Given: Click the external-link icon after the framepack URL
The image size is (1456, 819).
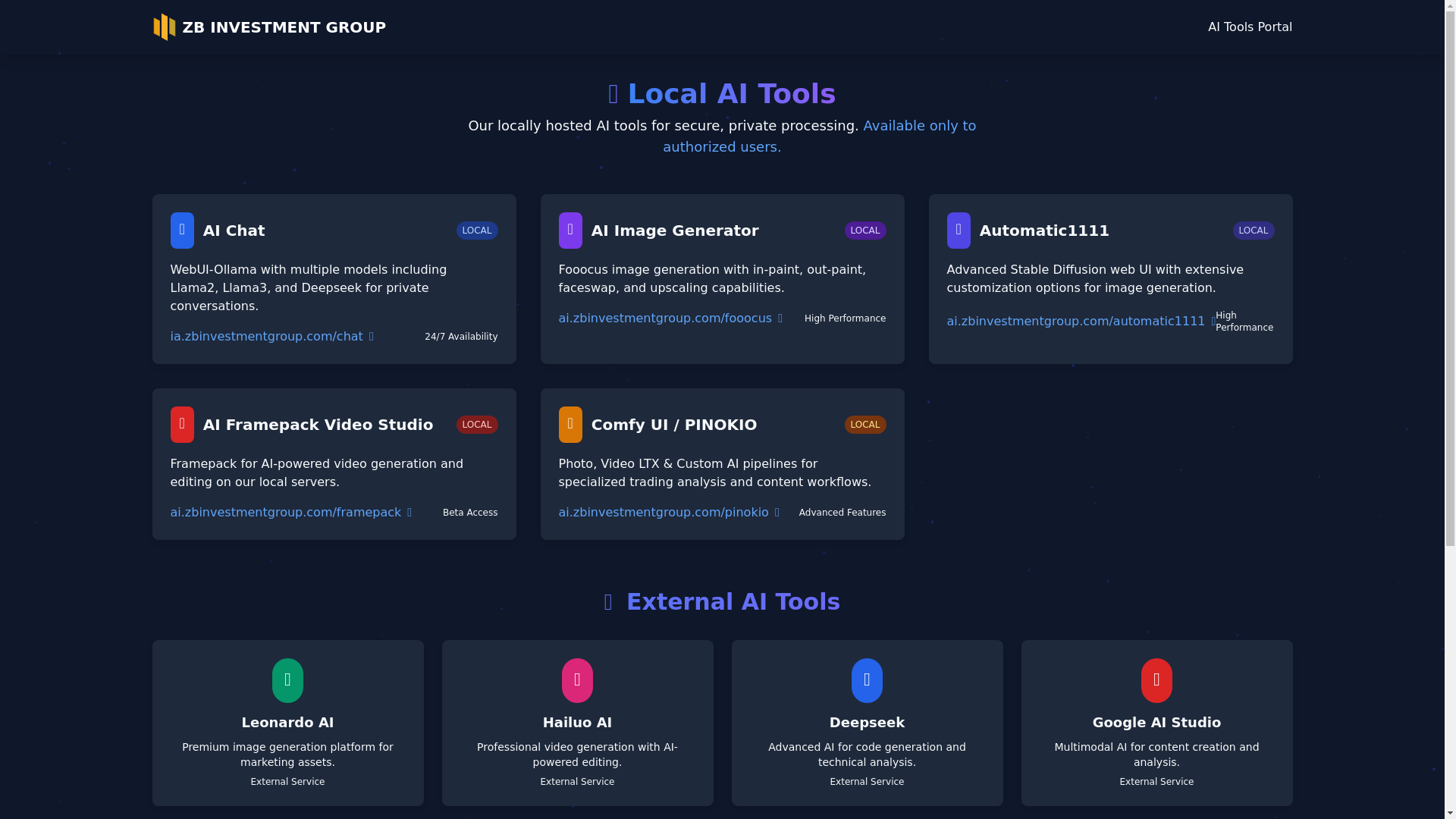Looking at the screenshot, I should click(x=409, y=513).
